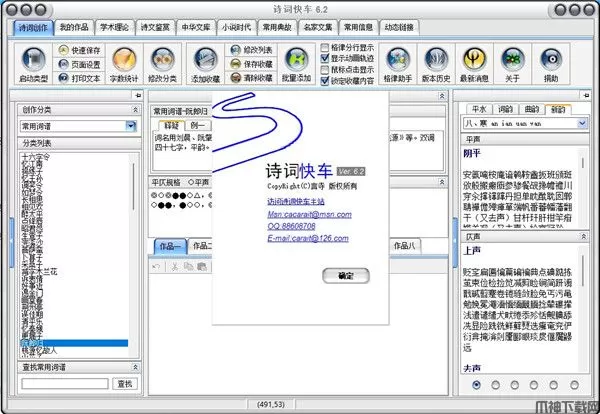Image resolution: width=600 pixels, height=414 pixels.
Task: Click the 打印文本 print text icon
Action: [x=64, y=78]
